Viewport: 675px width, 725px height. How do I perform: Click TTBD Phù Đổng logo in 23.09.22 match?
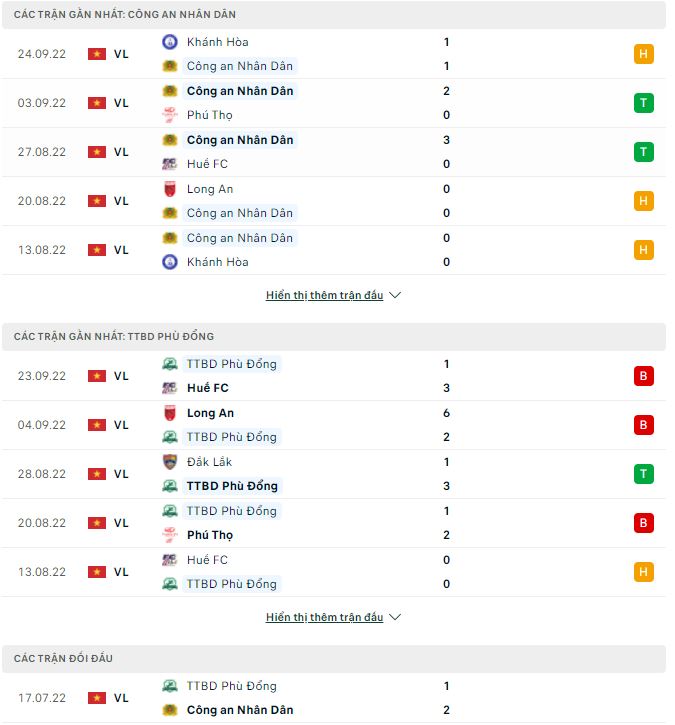coord(170,364)
